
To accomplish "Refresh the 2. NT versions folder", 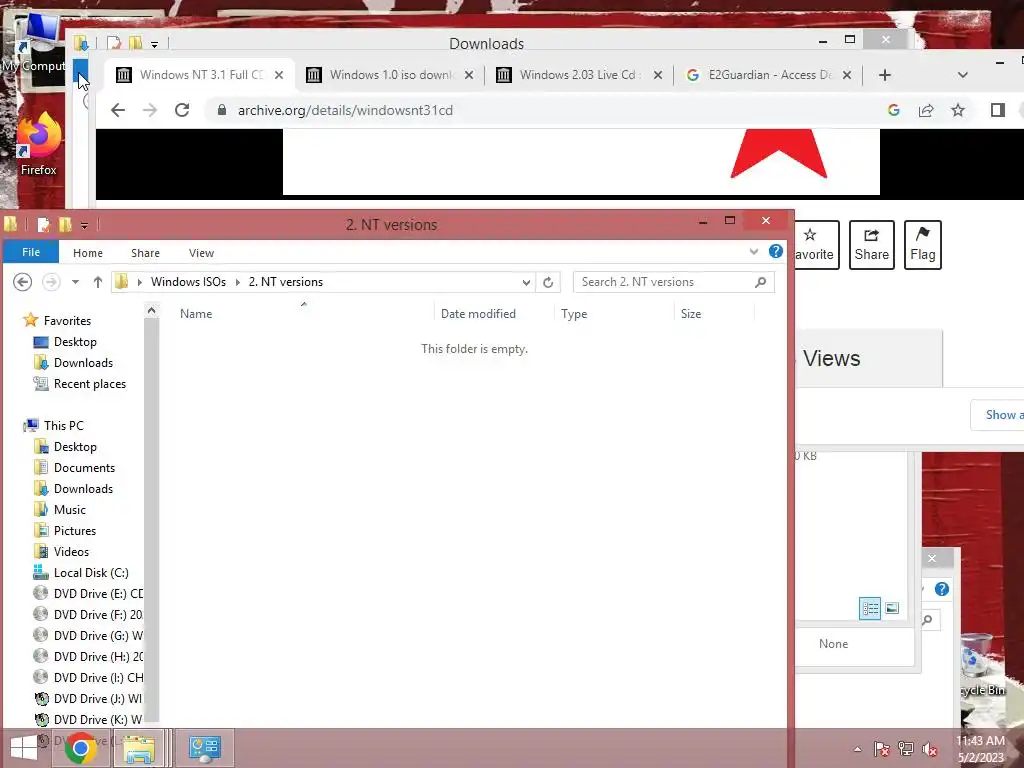I will coord(549,282).
